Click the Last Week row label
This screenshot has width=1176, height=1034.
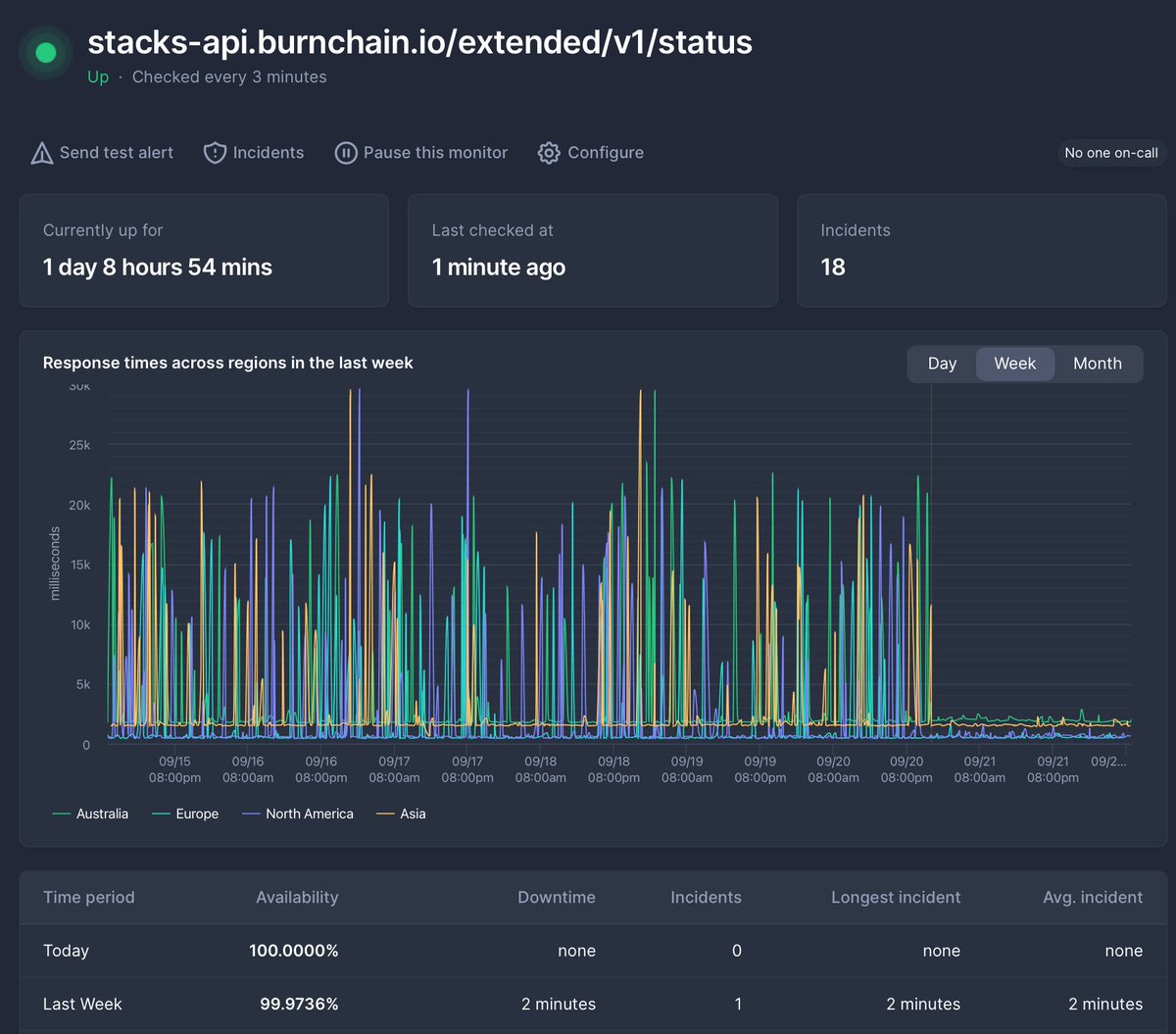tap(82, 1004)
